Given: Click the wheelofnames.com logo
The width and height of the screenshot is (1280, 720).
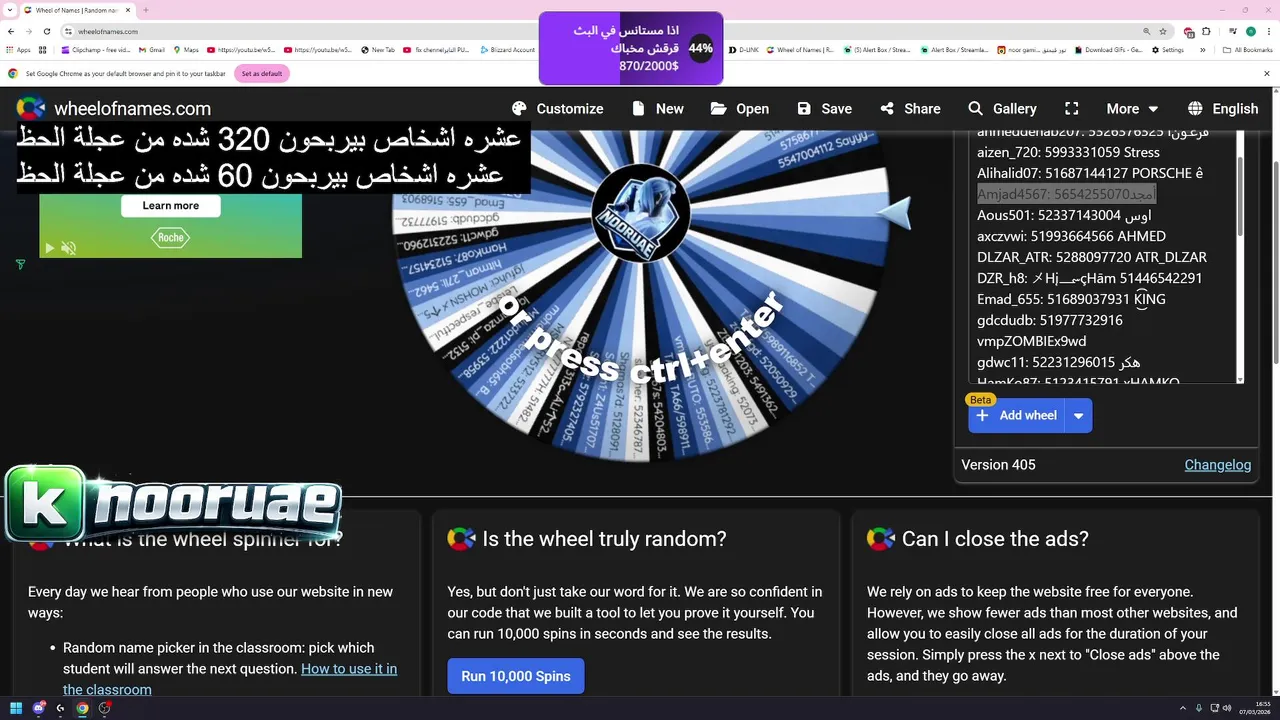Looking at the screenshot, I should pyautogui.click(x=113, y=109).
